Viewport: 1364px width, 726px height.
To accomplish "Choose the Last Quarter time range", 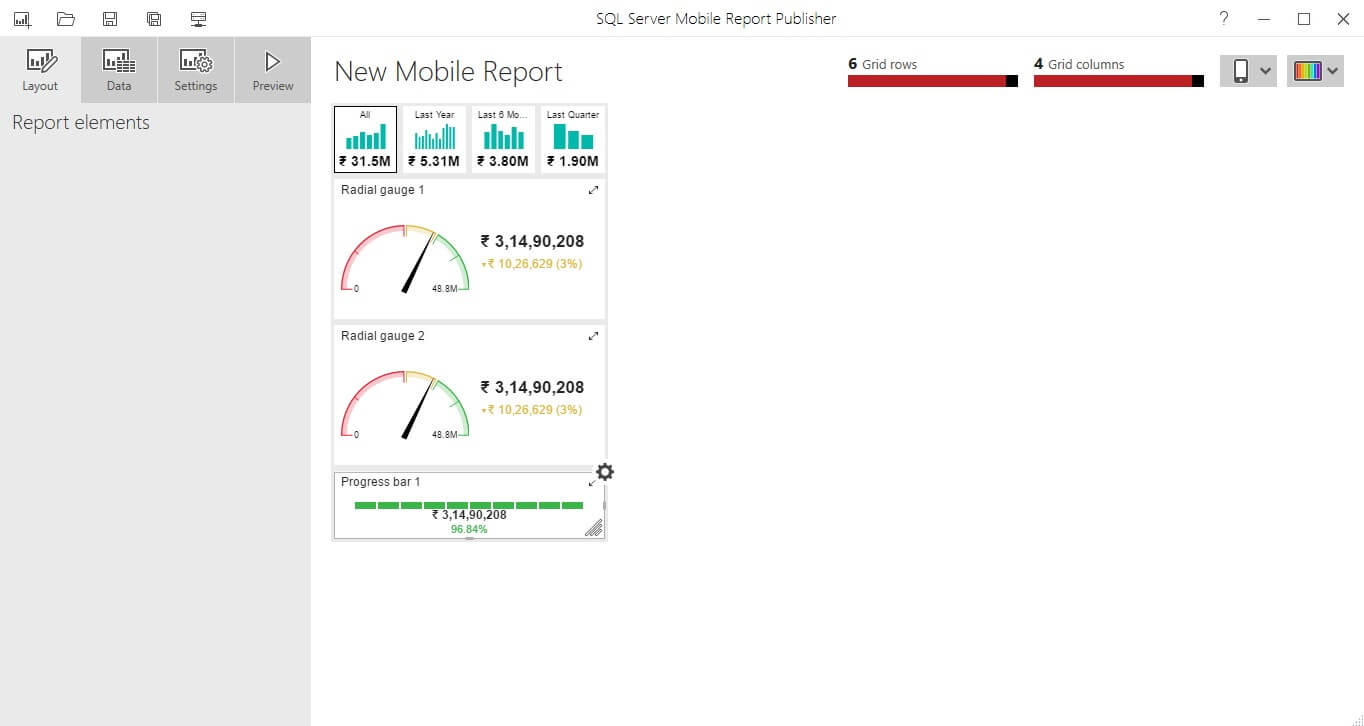I will click(x=573, y=139).
